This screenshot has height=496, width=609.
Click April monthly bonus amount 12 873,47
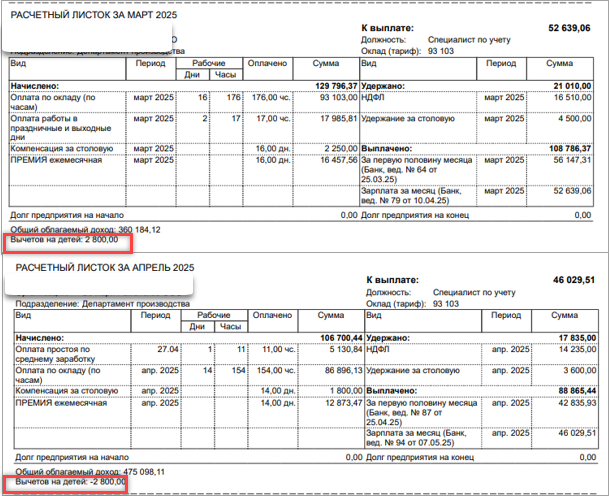[343, 403]
